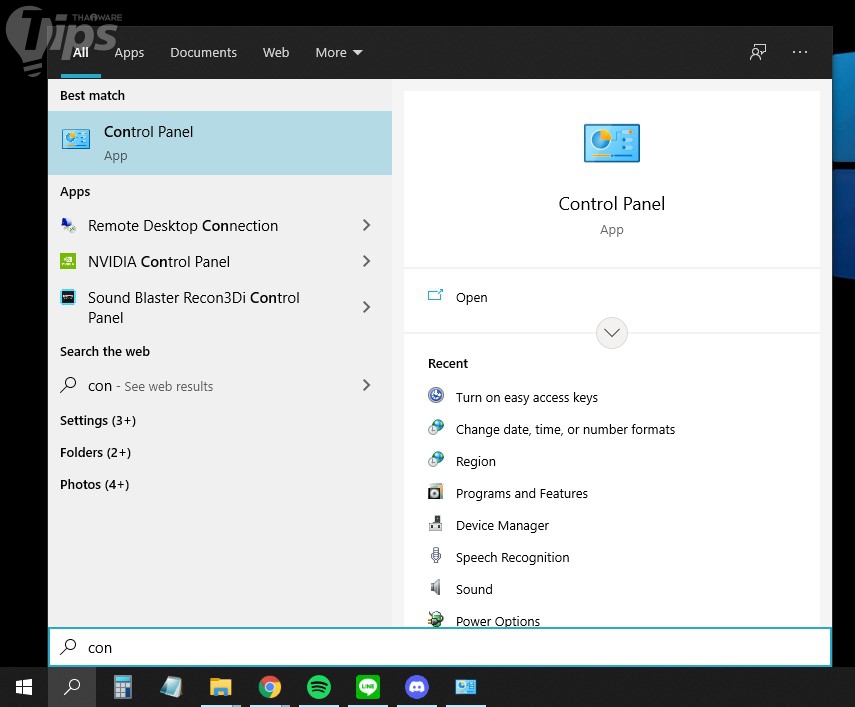Open the feedback icon in search header

click(758, 52)
